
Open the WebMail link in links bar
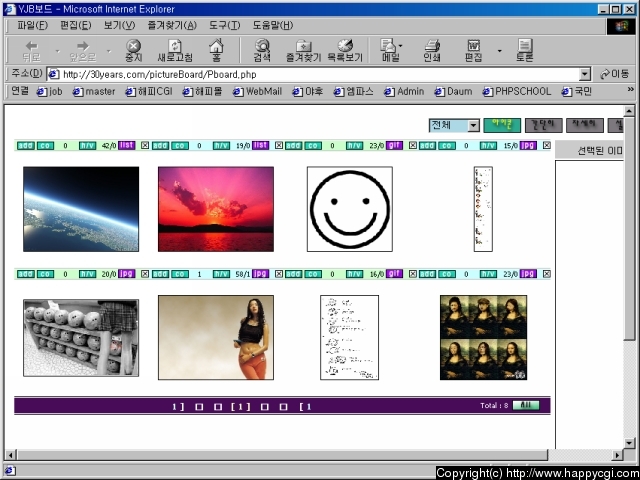(258, 91)
